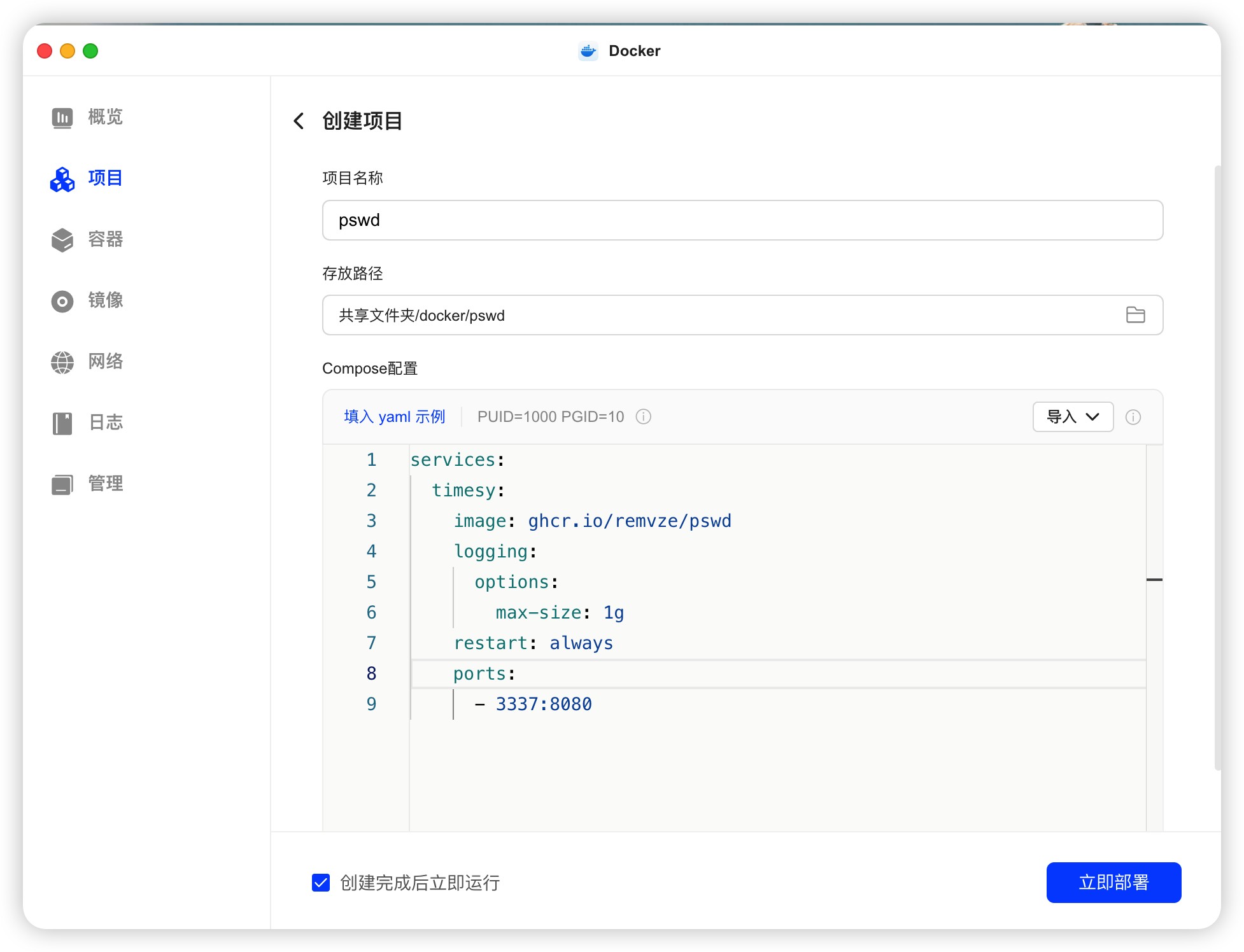
Task: Click the Overview (概览) sidebar icon
Action: point(62,118)
